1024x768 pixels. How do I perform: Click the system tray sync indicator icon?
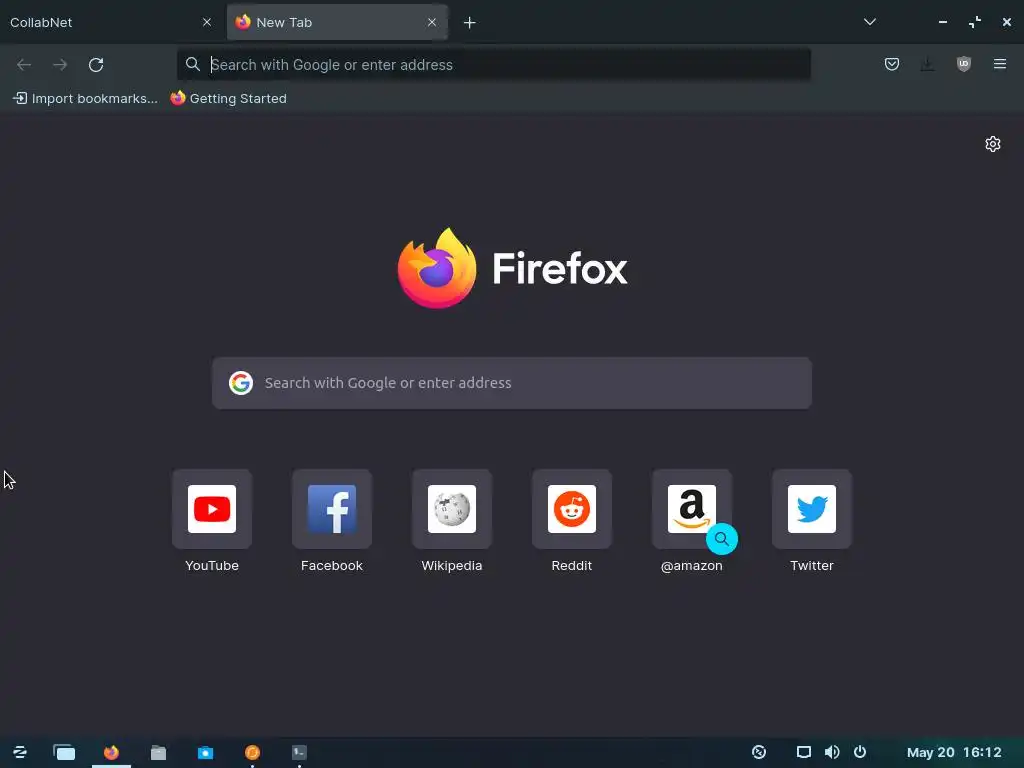tap(759, 752)
